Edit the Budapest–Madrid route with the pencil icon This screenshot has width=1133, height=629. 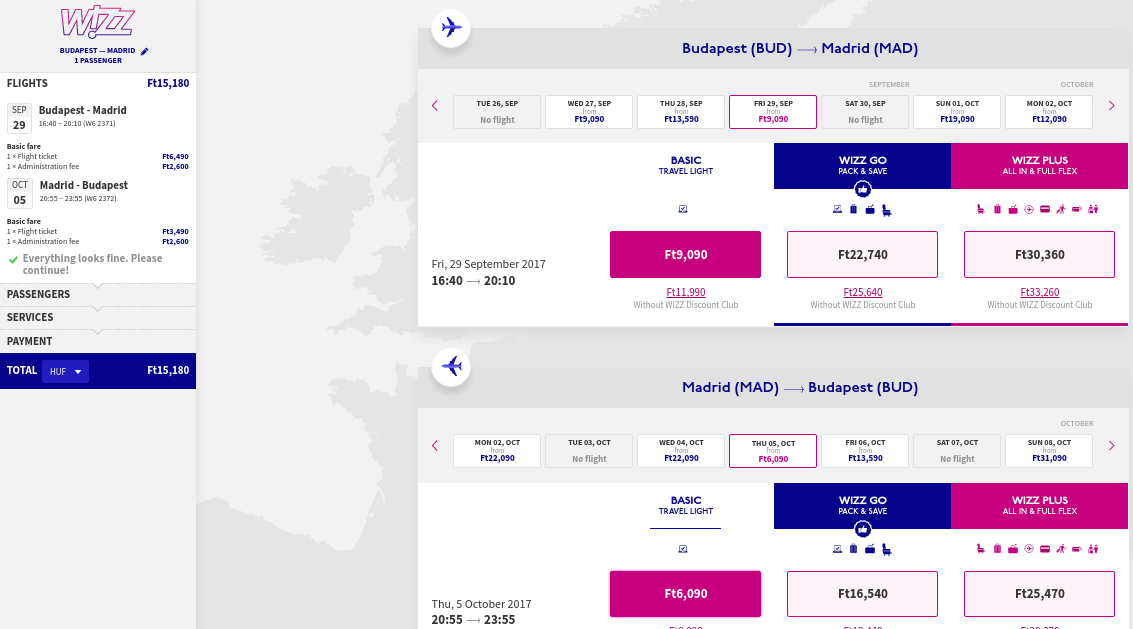pyautogui.click(x=145, y=51)
